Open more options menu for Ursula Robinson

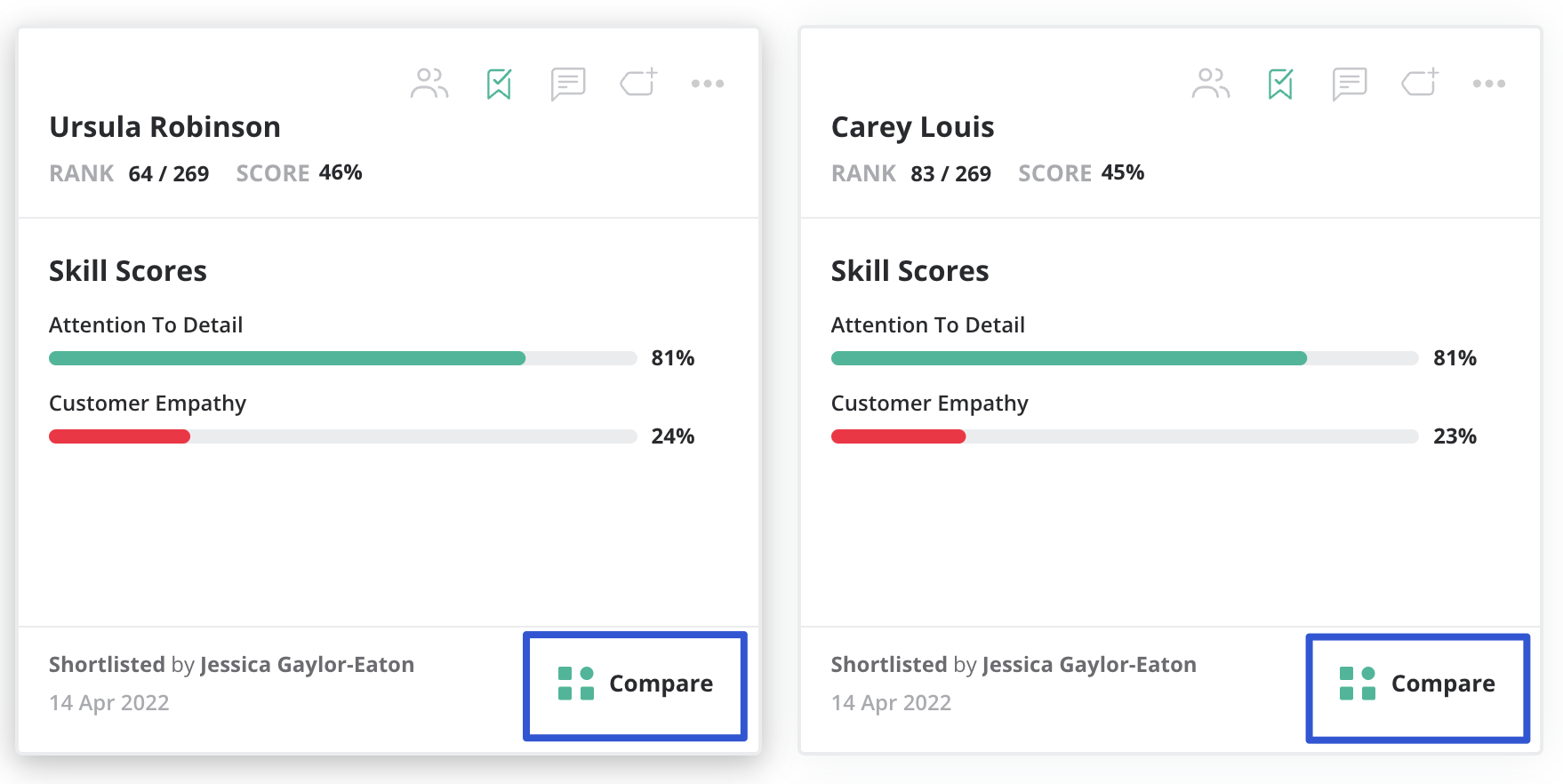click(708, 84)
